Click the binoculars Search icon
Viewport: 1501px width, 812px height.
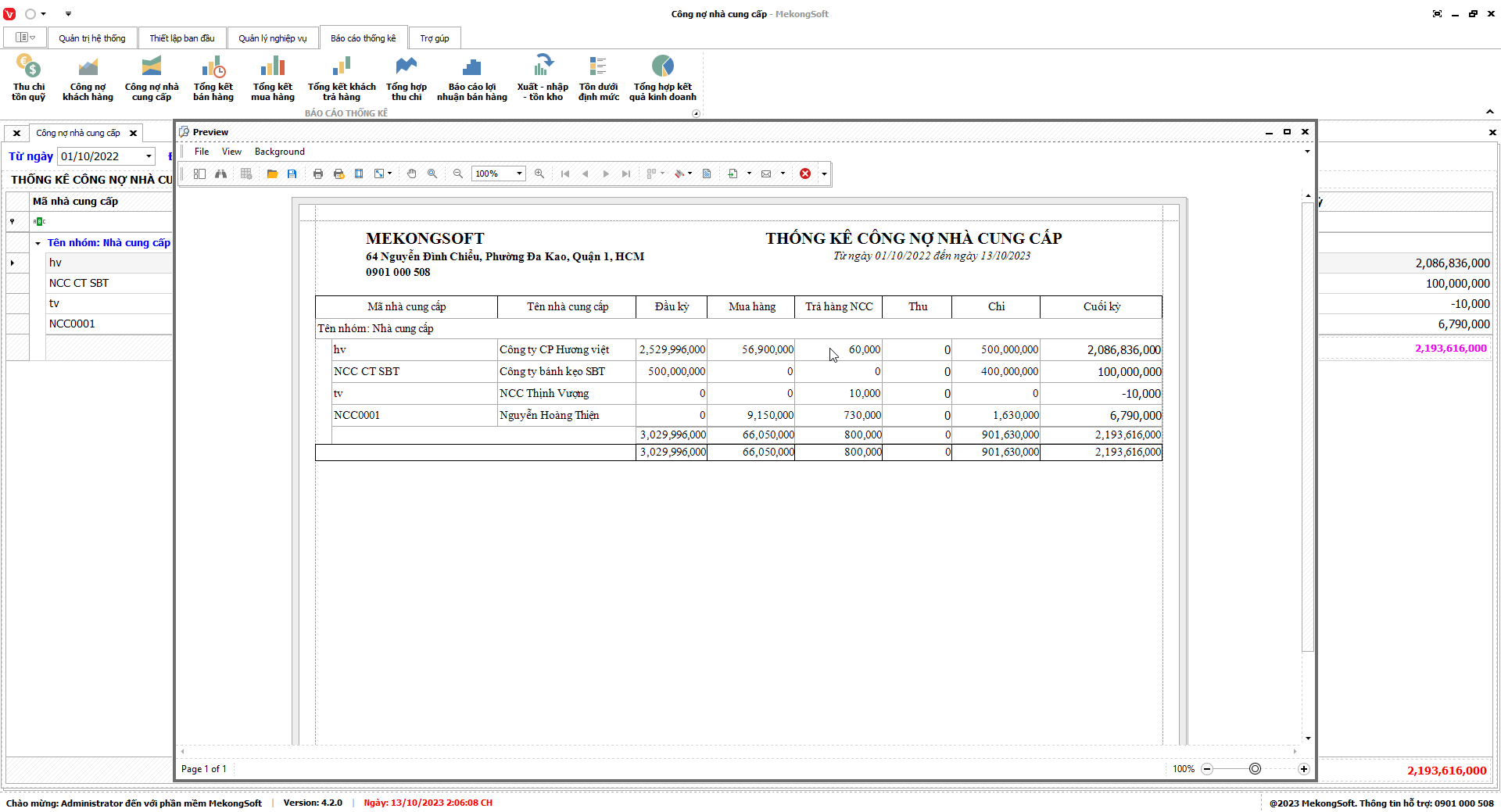(221, 173)
